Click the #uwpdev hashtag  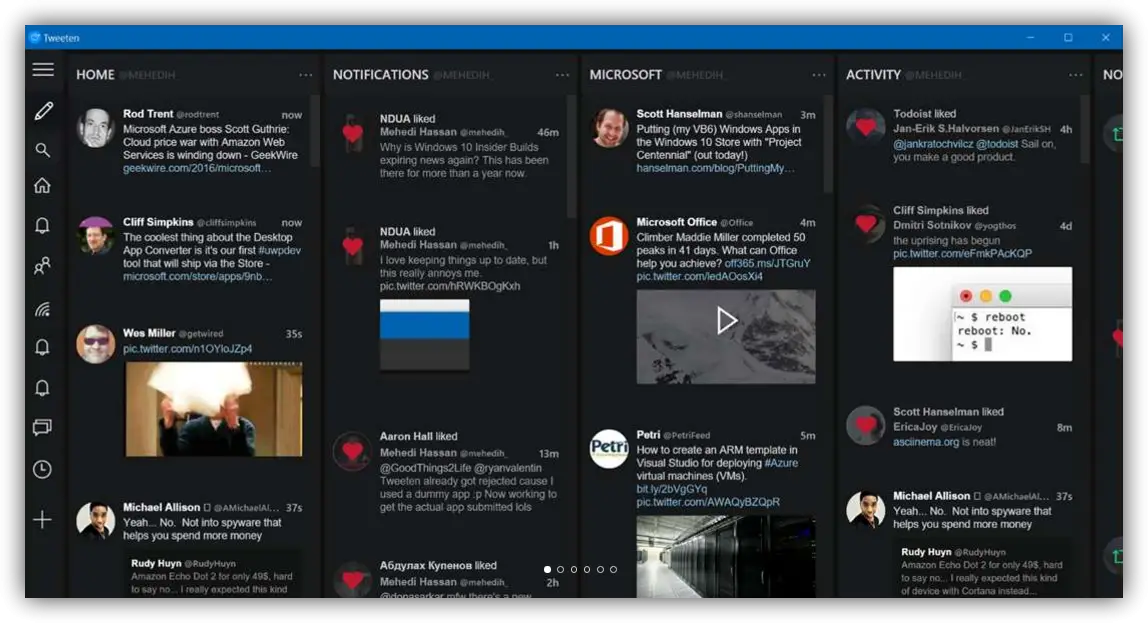[280, 250]
